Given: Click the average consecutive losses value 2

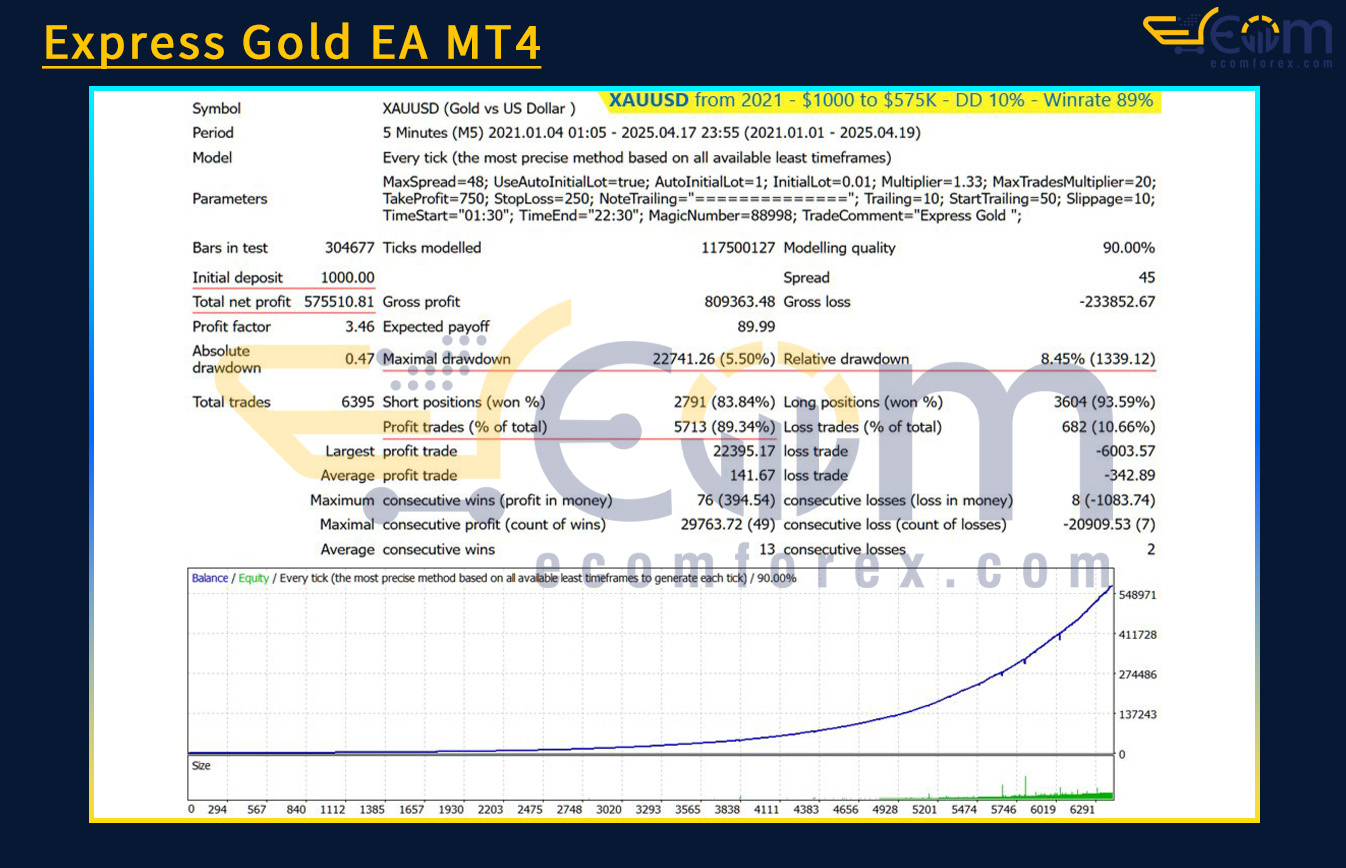Looking at the screenshot, I should (x=1152, y=550).
